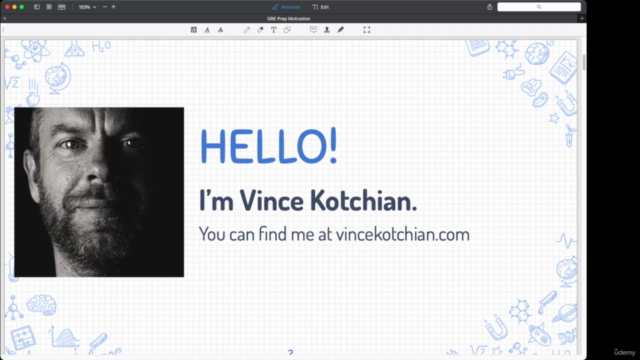Image resolution: width=640 pixels, height=360 pixels.
Task: Click the search field
Action: point(539,7)
